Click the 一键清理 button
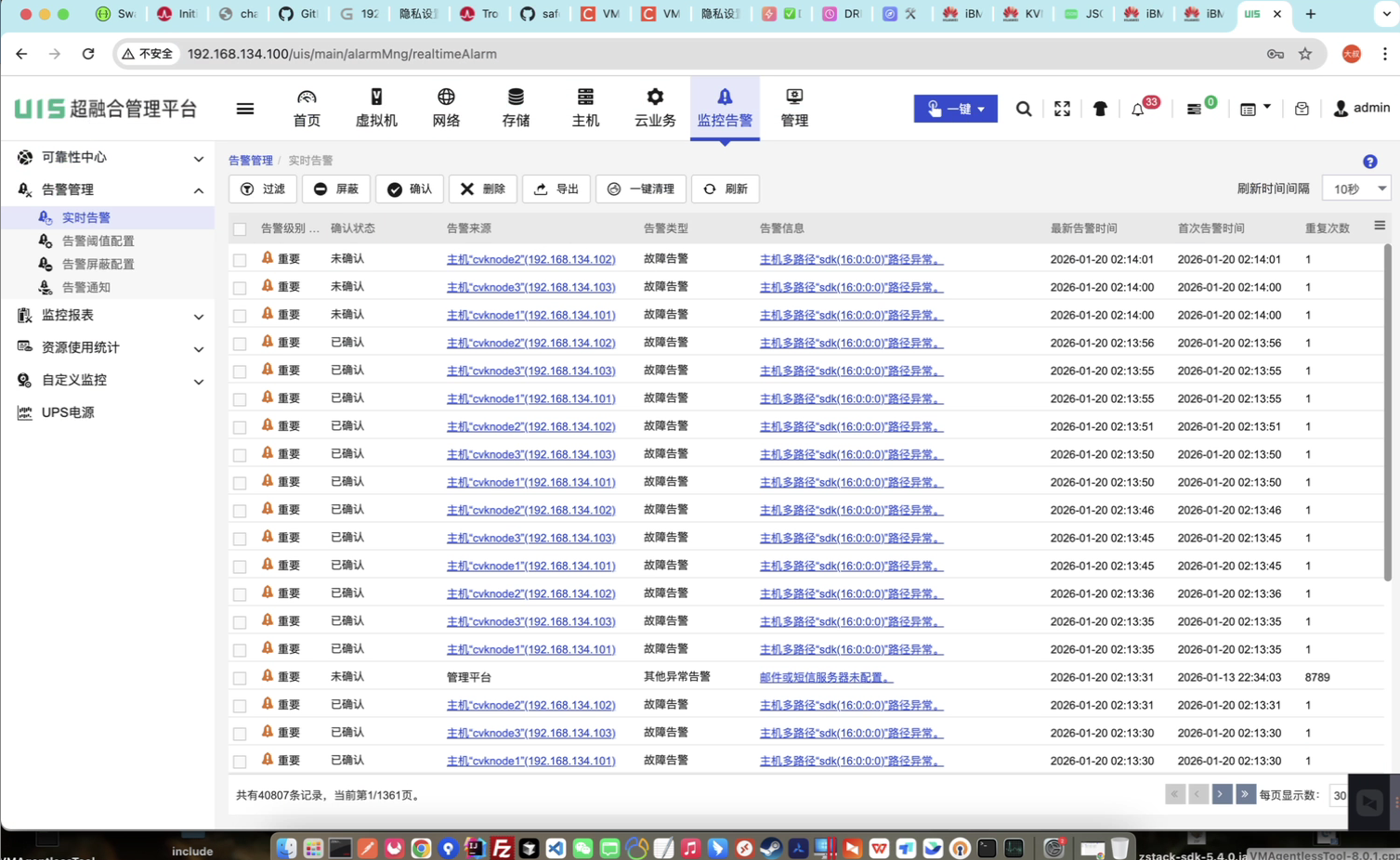 [641, 189]
